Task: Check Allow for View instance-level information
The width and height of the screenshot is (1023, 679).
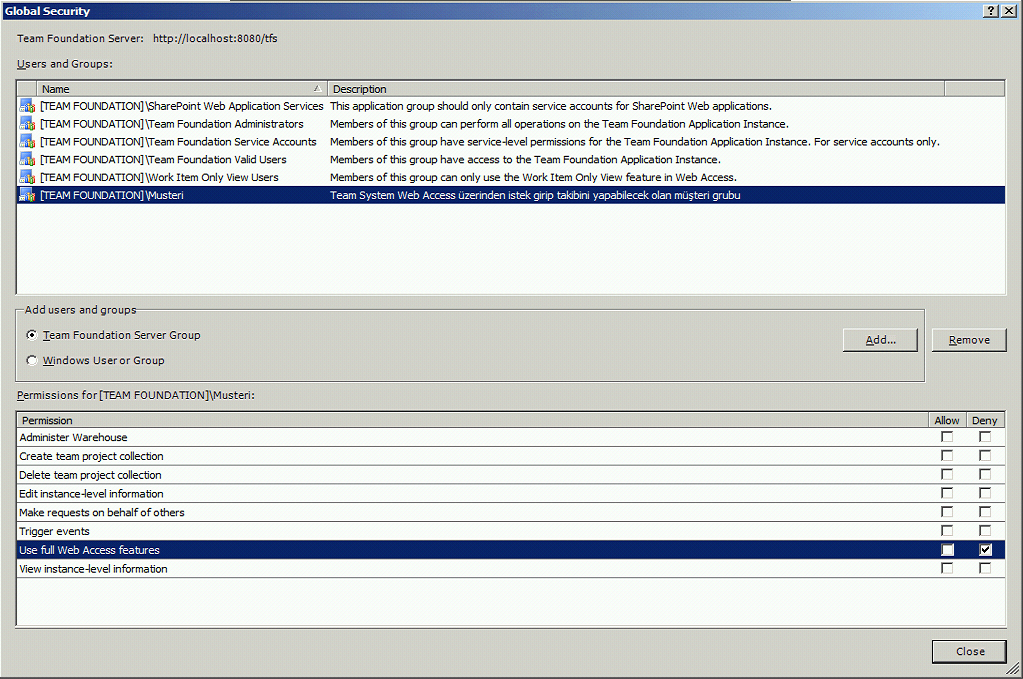Action: 947,569
